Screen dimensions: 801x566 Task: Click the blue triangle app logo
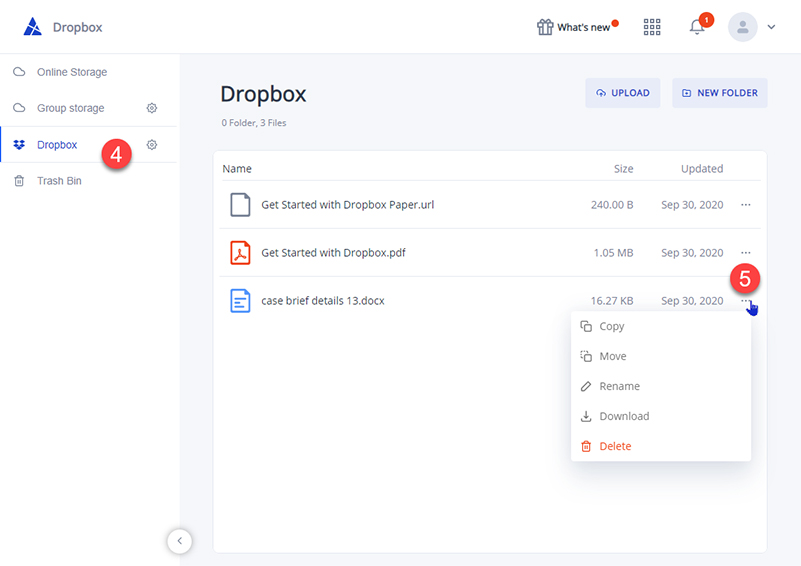[33, 27]
